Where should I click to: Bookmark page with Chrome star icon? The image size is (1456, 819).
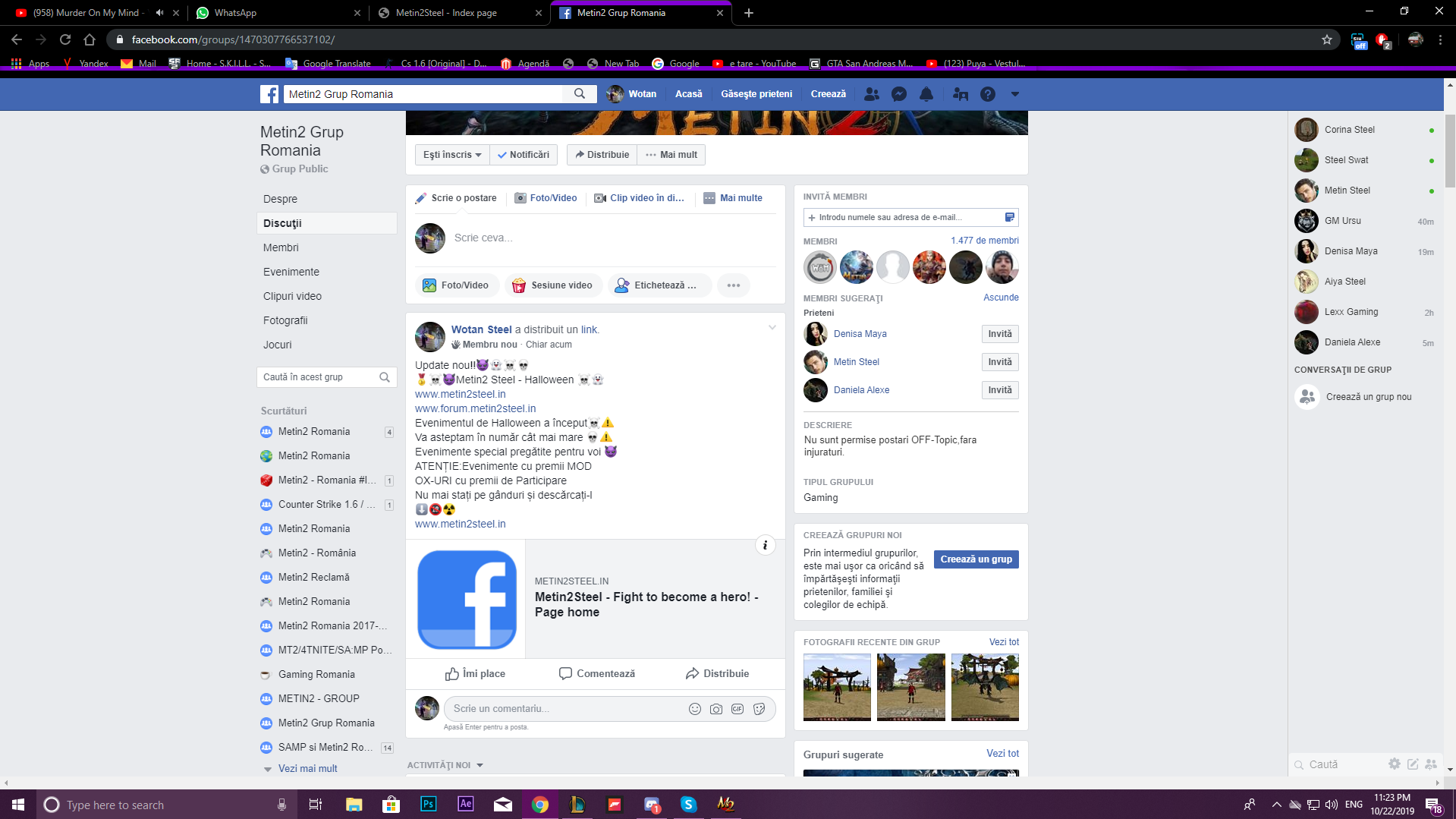1327,39
